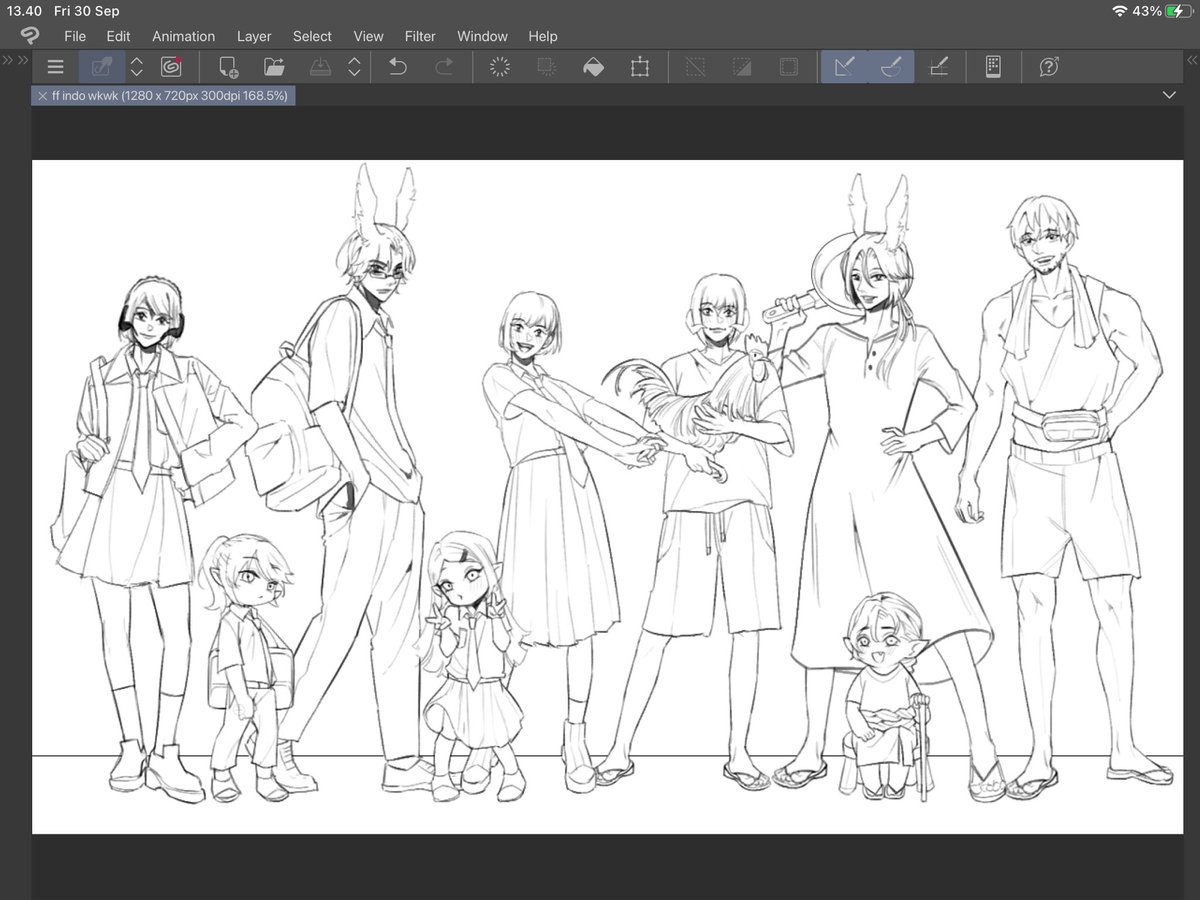Toggle Snap to Grid
The height and width of the screenshot is (900, 1200).
(938, 67)
